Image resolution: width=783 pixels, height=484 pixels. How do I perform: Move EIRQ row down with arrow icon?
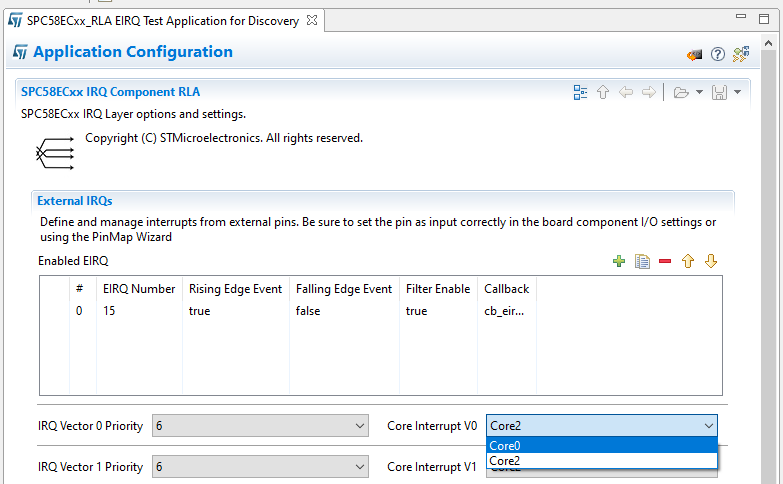click(711, 261)
